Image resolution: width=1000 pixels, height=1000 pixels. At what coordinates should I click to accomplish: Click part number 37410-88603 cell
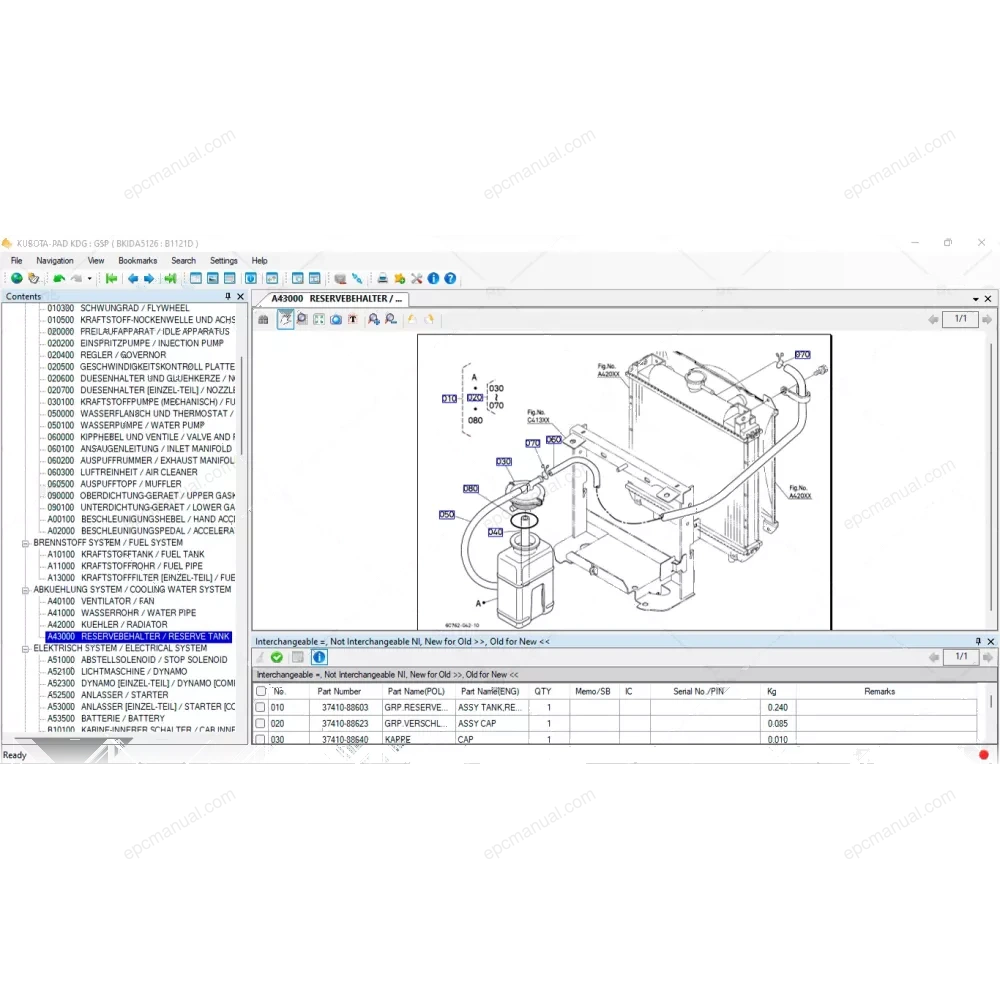click(345, 707)
